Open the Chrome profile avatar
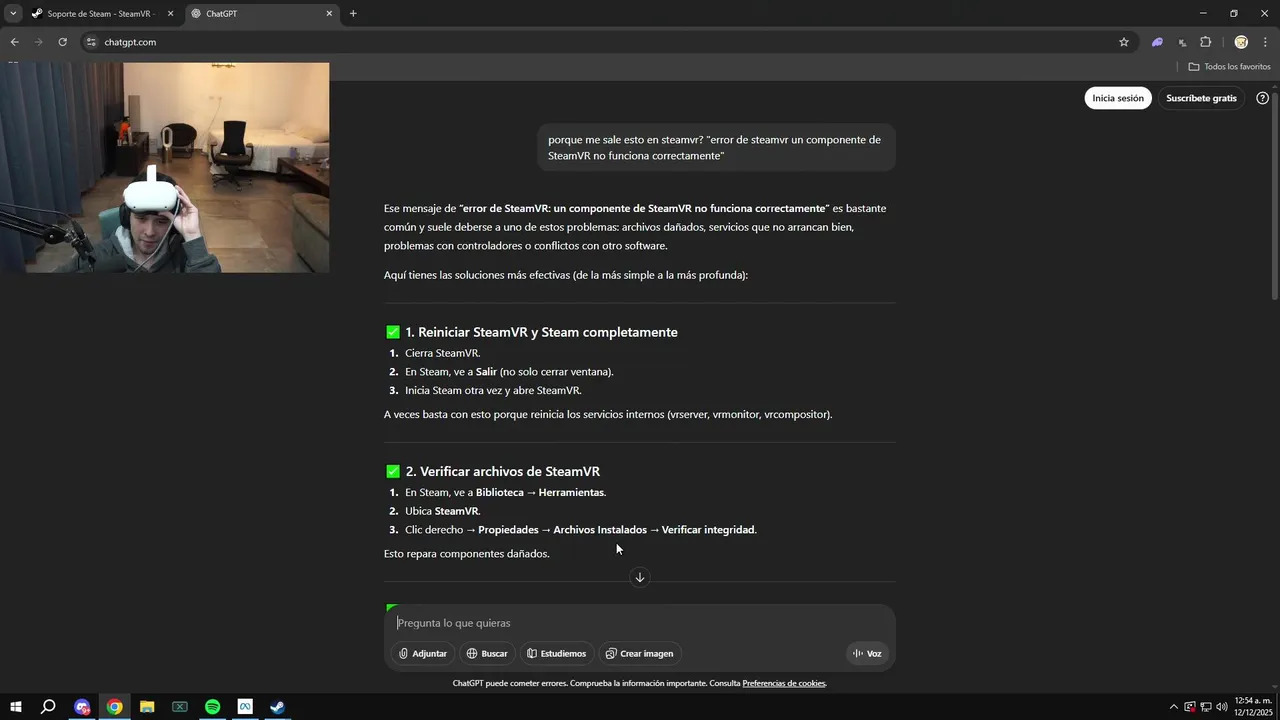This screenshot has height=720, width=1280. pyautogui.click(x=1241, y=42)
